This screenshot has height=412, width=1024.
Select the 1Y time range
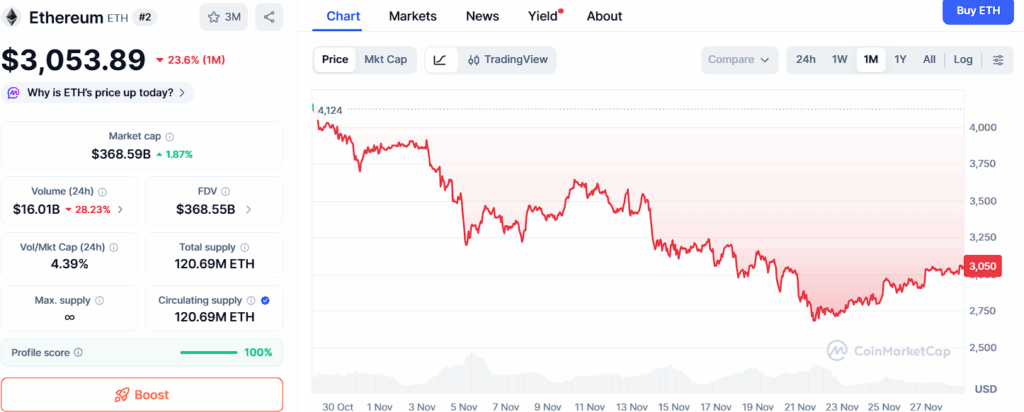coord(901,60)
